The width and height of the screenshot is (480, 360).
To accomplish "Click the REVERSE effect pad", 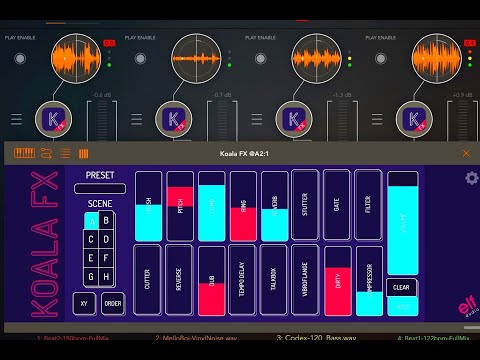I will [x=179, y=279].
